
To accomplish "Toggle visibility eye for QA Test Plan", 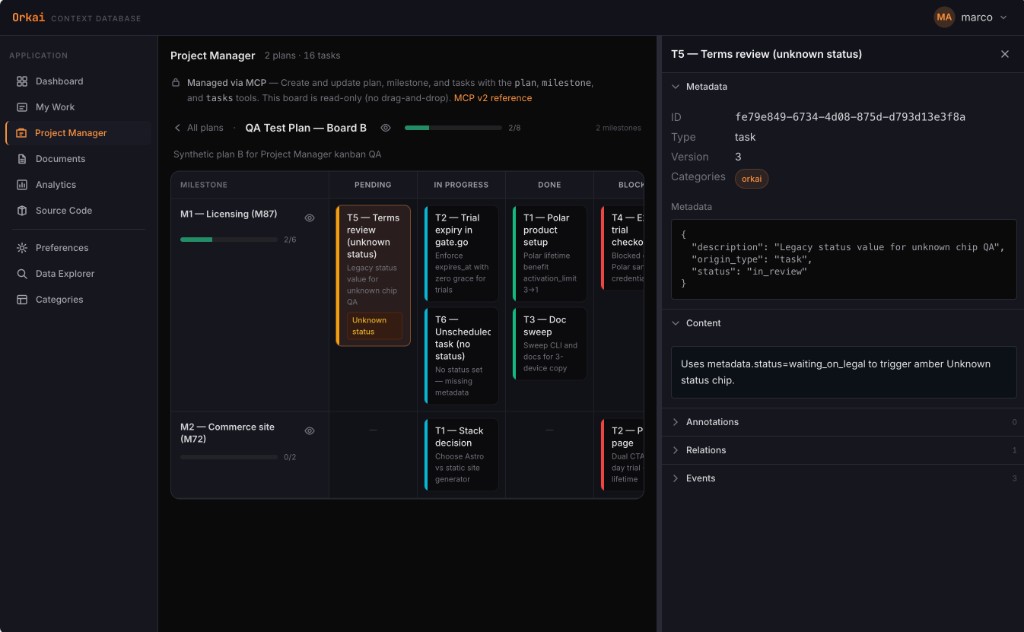I will click(386, 128).
